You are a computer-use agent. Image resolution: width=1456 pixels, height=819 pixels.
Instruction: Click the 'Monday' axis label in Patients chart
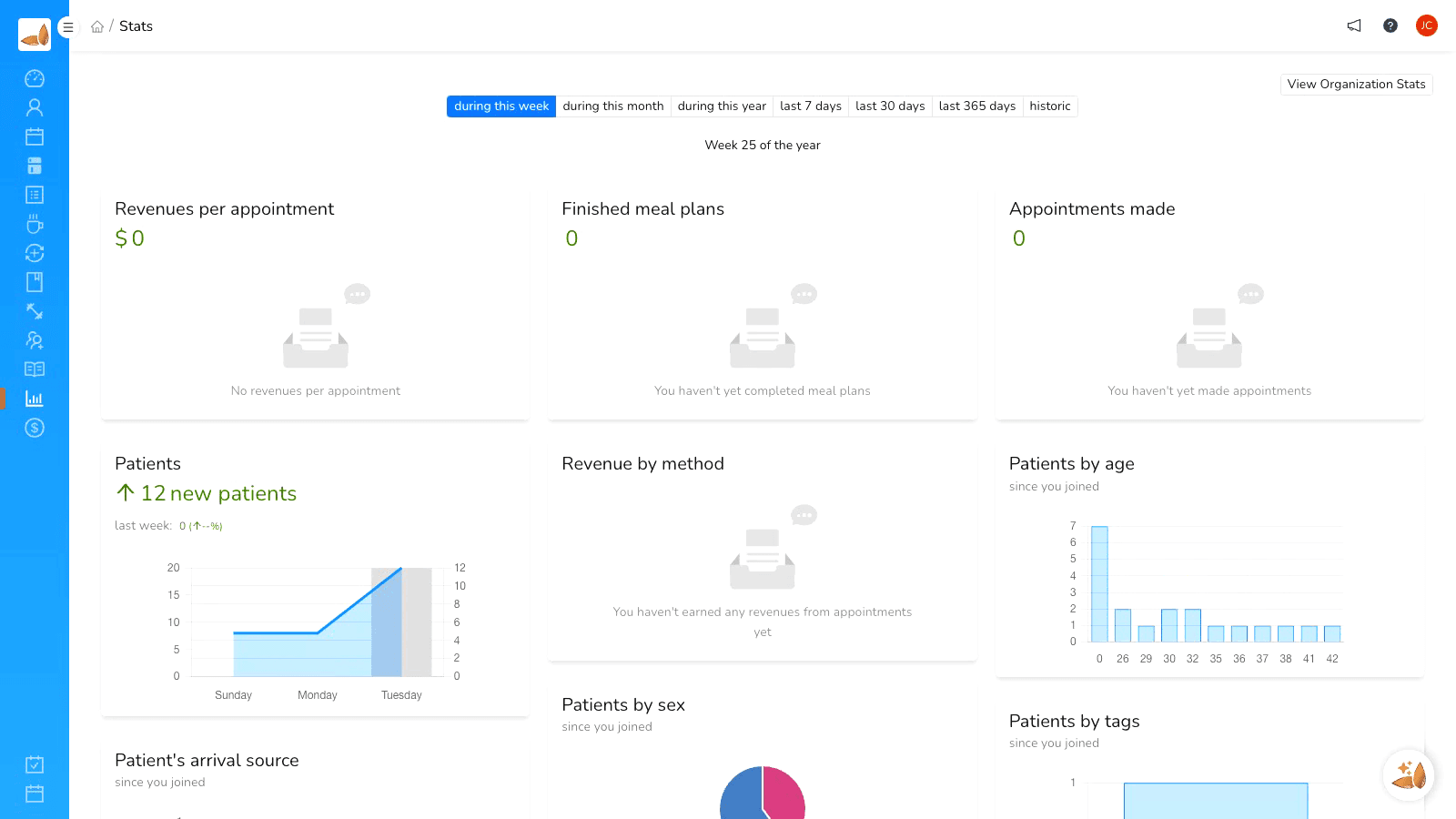coord(318,695)
